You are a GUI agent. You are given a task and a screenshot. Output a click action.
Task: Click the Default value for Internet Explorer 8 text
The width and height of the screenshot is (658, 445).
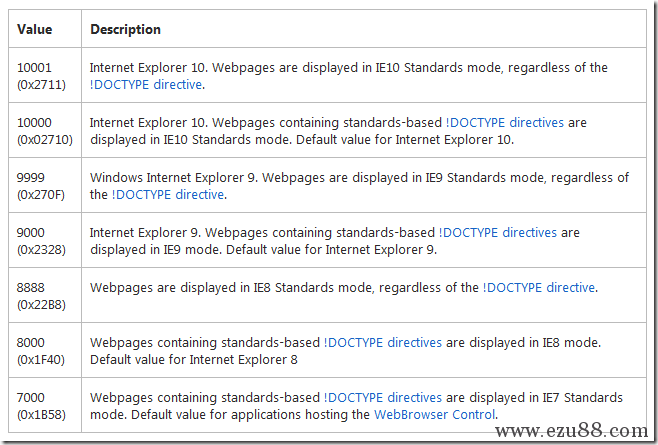point(193,360)
